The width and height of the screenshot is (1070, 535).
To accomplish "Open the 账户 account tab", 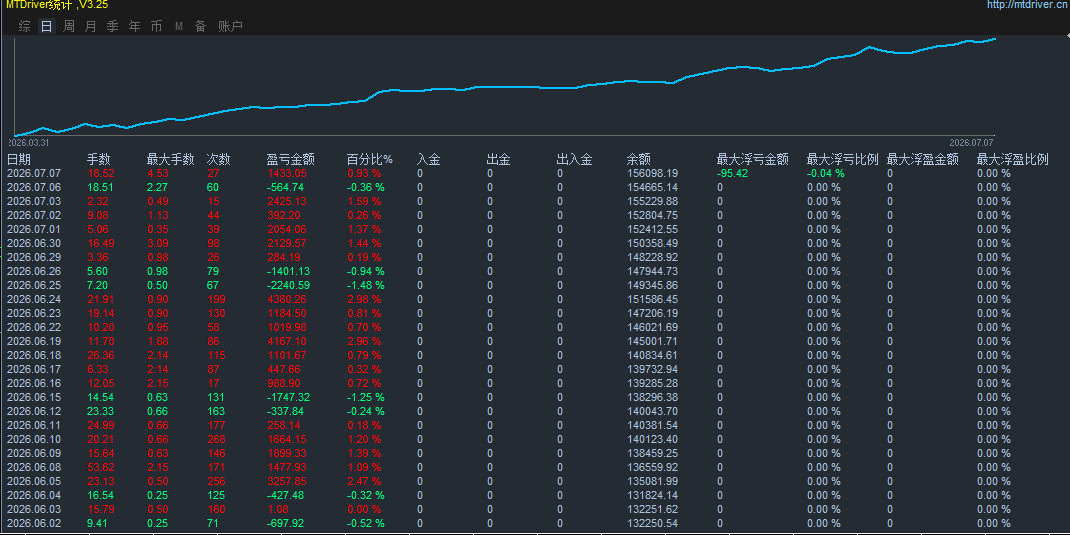I will pos(231,27).
